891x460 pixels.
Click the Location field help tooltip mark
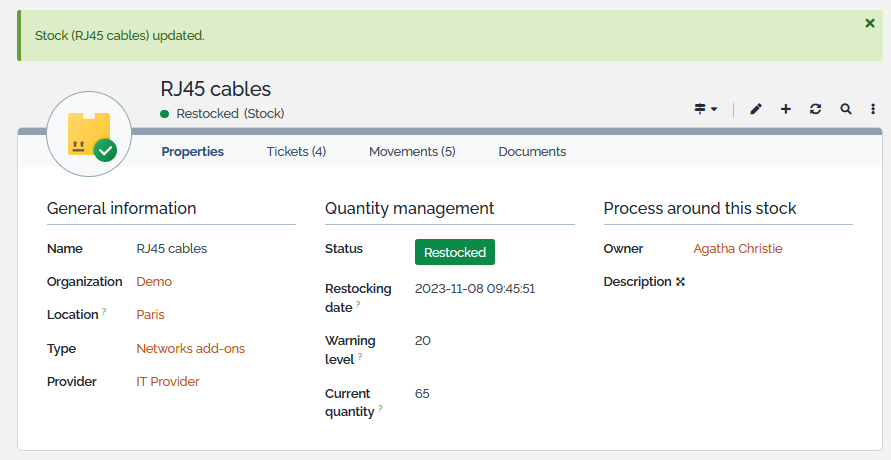click(105, 312)
